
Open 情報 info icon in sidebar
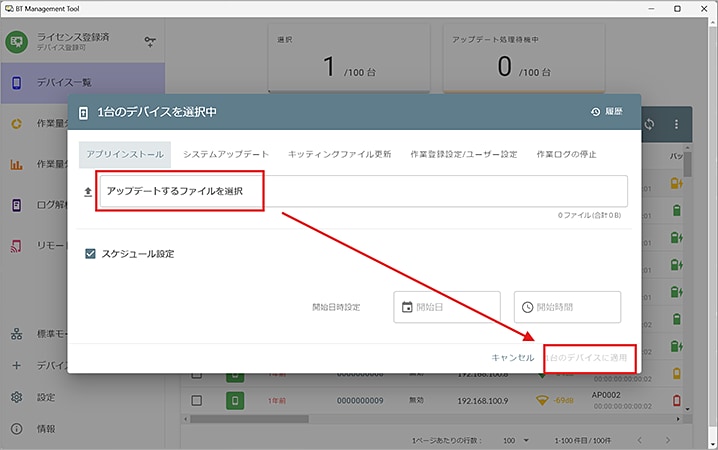pyautogui.click(x=17, y=428)
